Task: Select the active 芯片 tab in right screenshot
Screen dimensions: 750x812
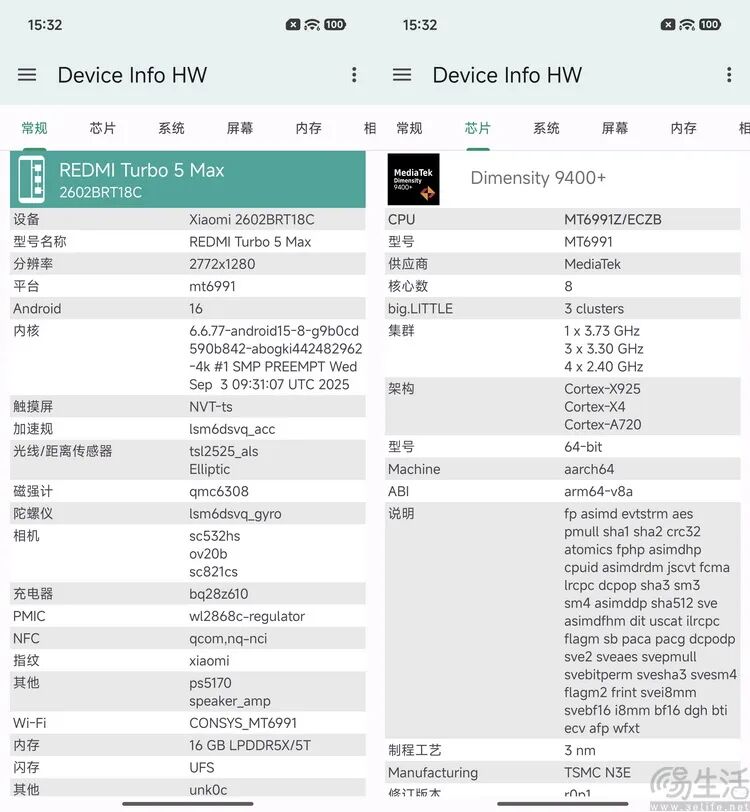Action: [478, 128]
